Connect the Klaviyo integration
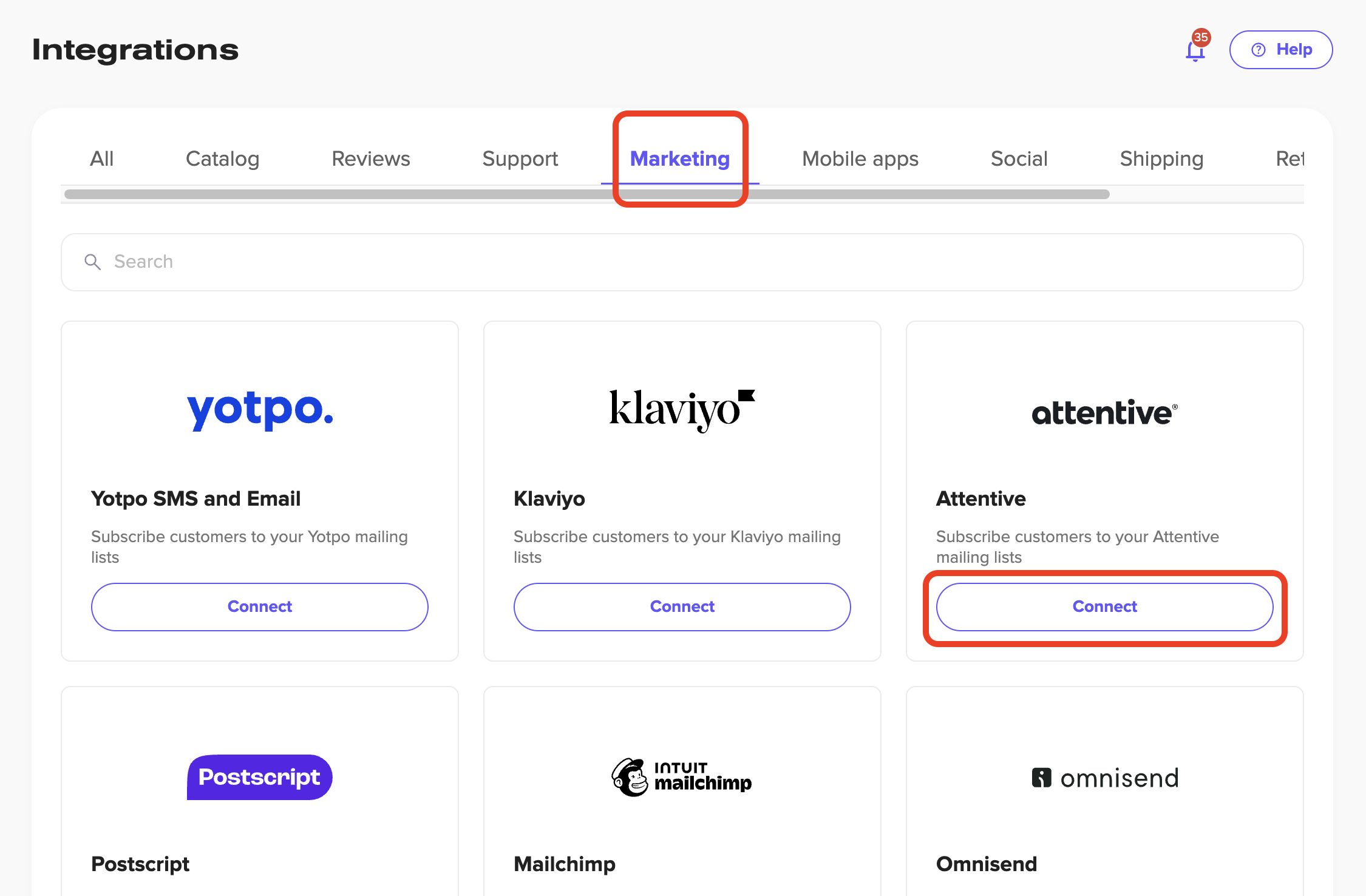Viewport: 1366px width, 896px height. tap(682, 606)
